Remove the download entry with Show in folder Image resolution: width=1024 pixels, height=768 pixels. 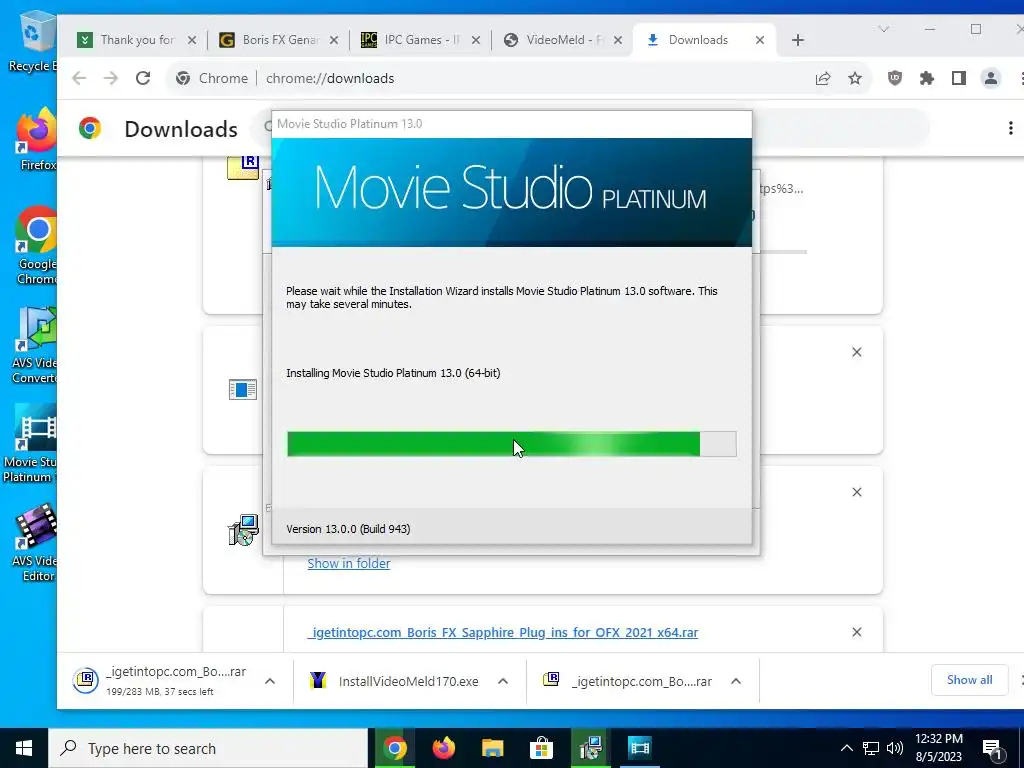[x=857, y=492]
